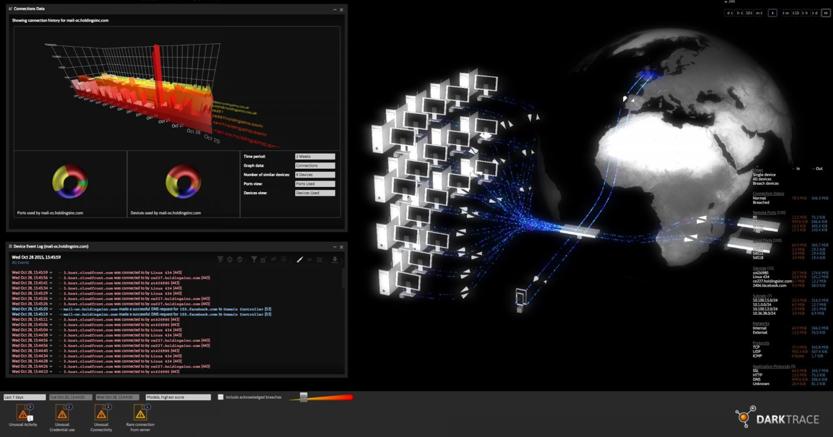Click 'Ports used by mail-oc.holdingsinc.com' caption
Screen dimensions: 833x437
[x=50, y=213]
